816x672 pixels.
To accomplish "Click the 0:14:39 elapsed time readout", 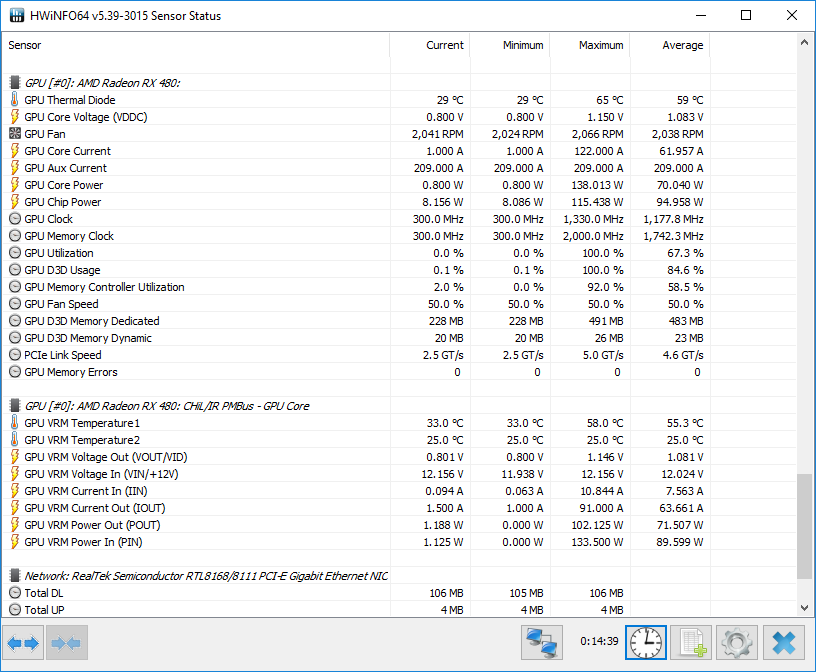I will pyautogui.click(x=599, y=641).
